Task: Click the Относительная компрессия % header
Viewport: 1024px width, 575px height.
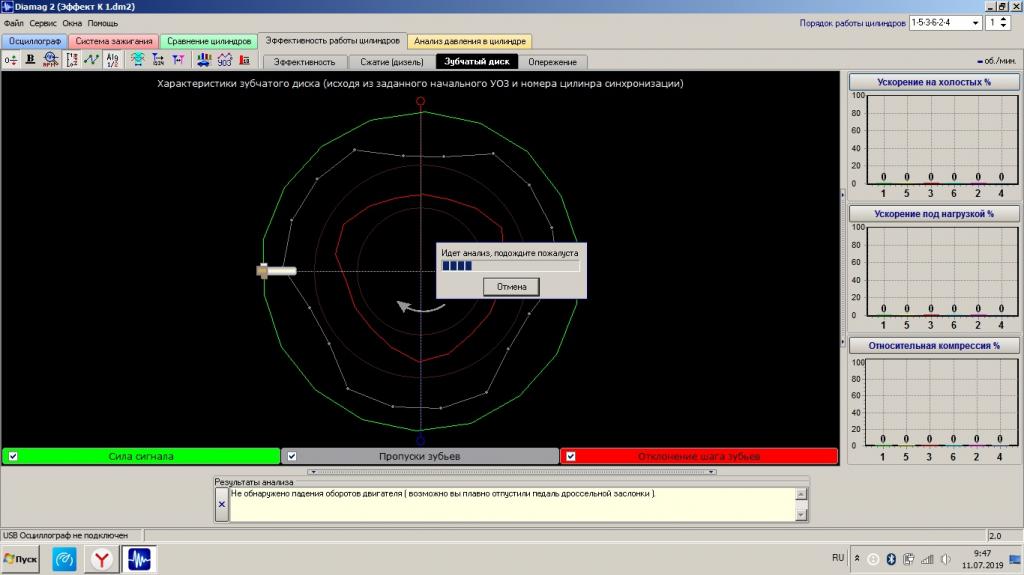Action: 934,346
